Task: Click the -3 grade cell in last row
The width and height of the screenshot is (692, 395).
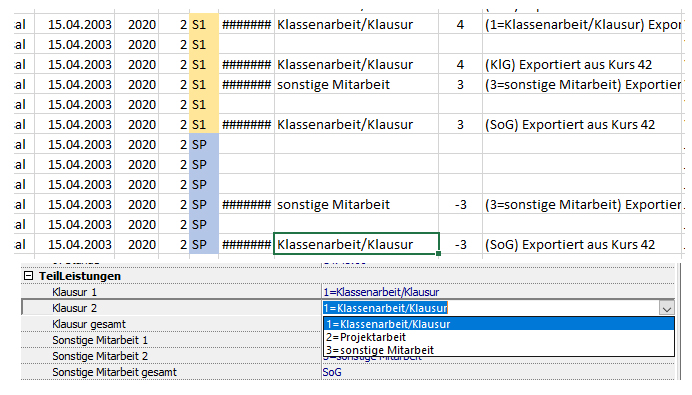Action: [460, 244]
